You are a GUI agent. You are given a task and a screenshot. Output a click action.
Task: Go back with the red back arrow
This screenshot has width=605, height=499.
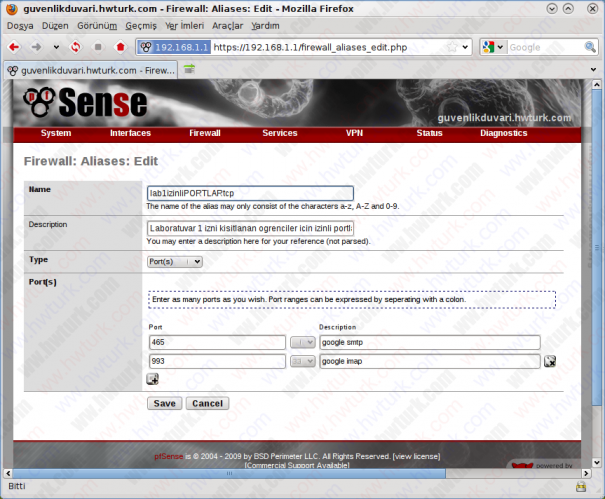14,47
